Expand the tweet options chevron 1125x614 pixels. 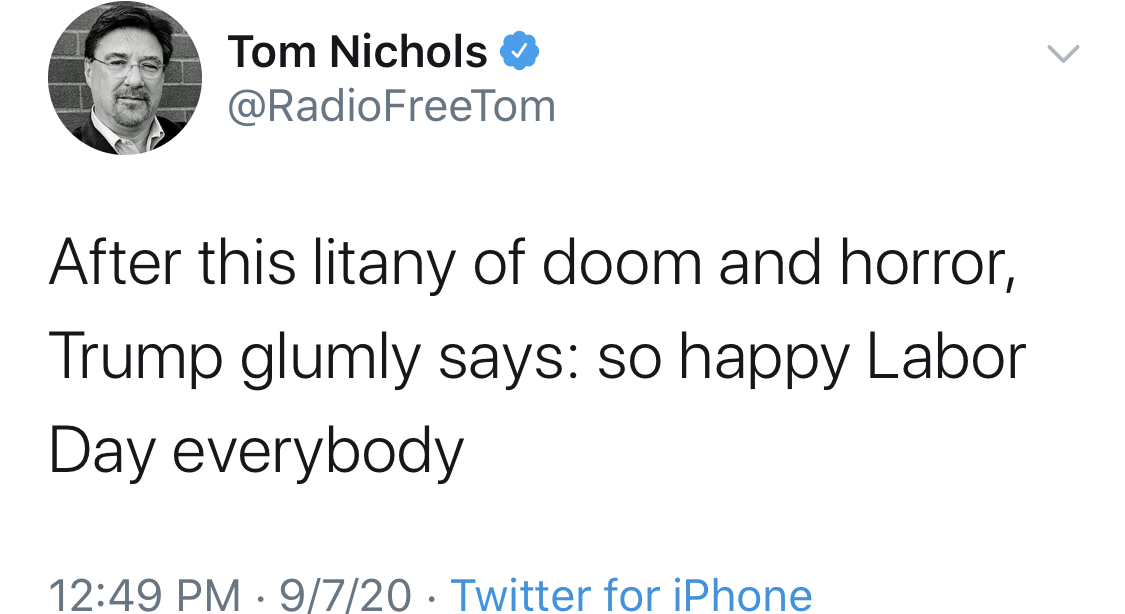[1063, 53]
